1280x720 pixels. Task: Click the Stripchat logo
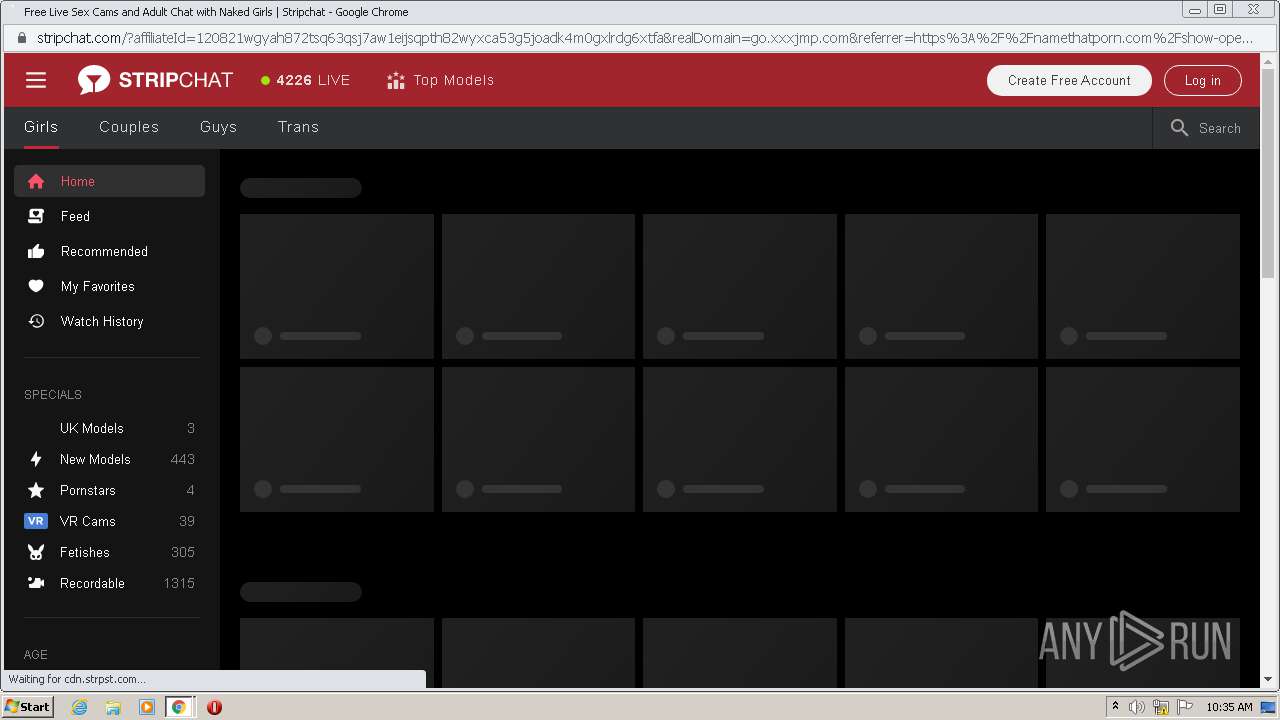pos(155,80)
